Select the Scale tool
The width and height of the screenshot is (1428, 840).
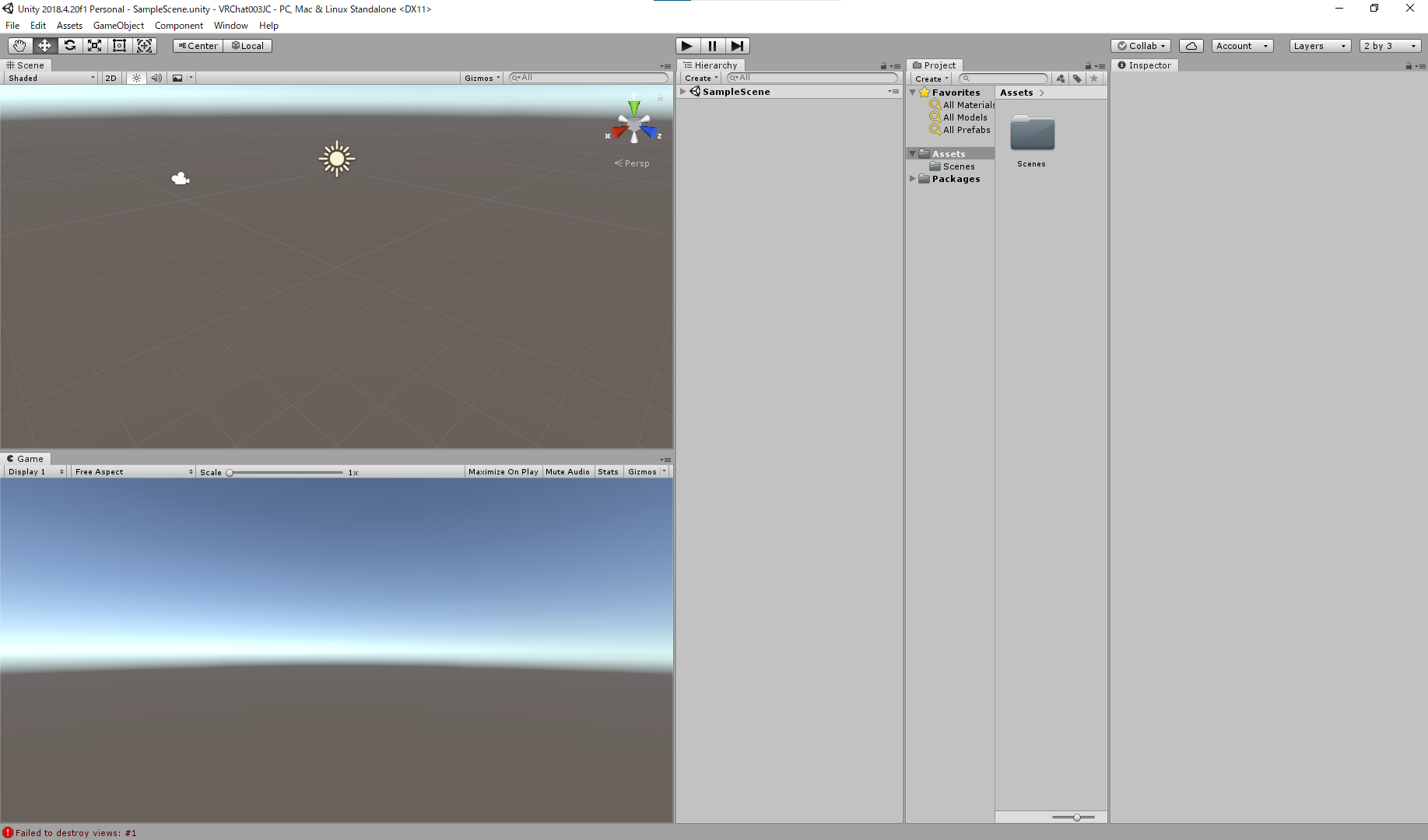(x=94, y=46)
